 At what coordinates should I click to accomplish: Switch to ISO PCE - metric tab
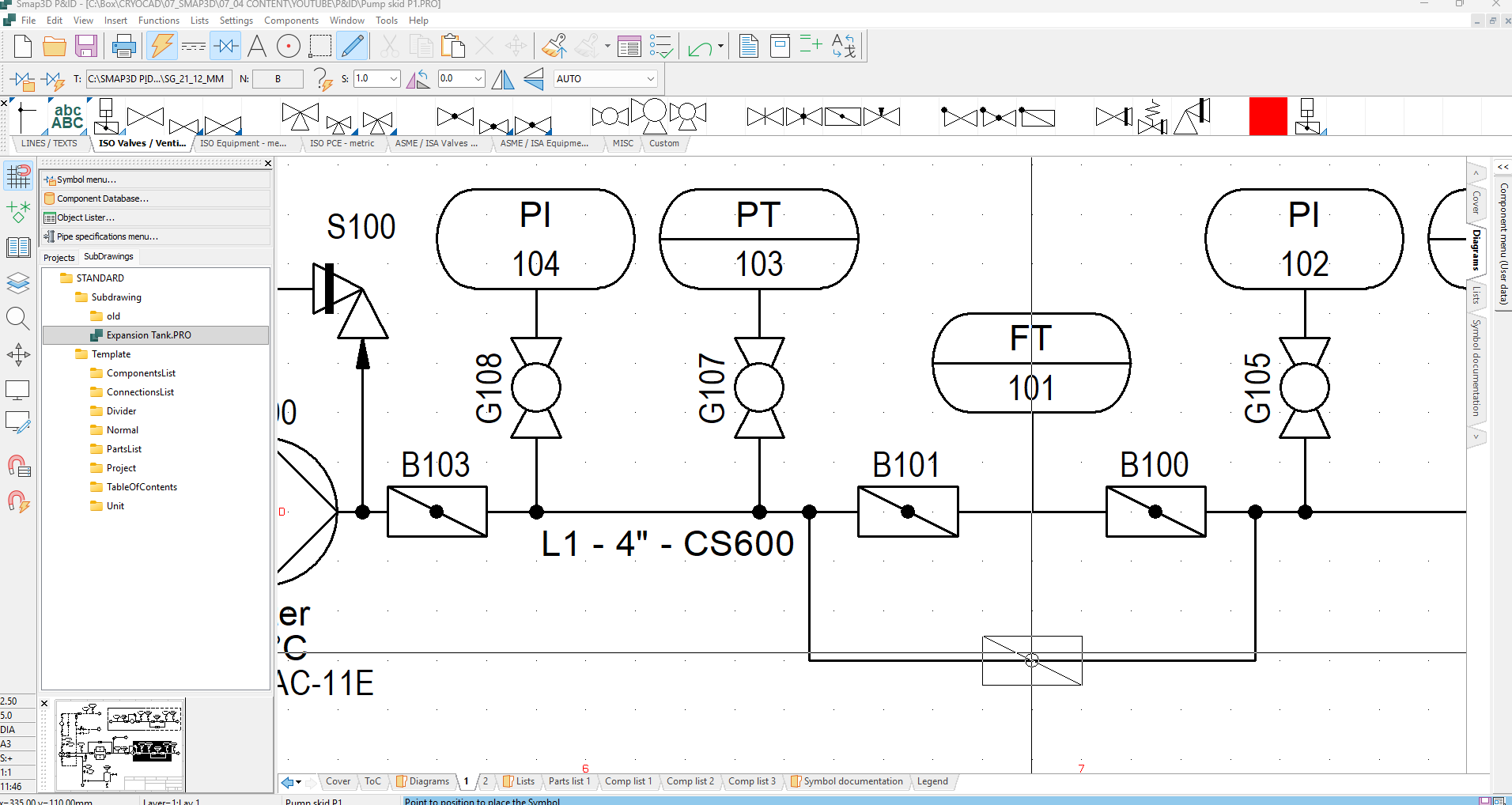[x=342, y=143]
